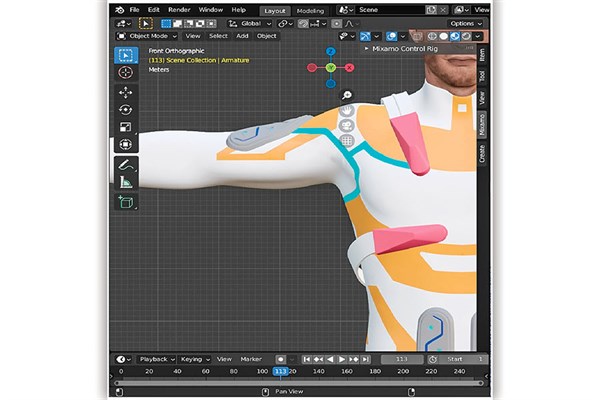Select the Add Cube tool

pos(126,202)
